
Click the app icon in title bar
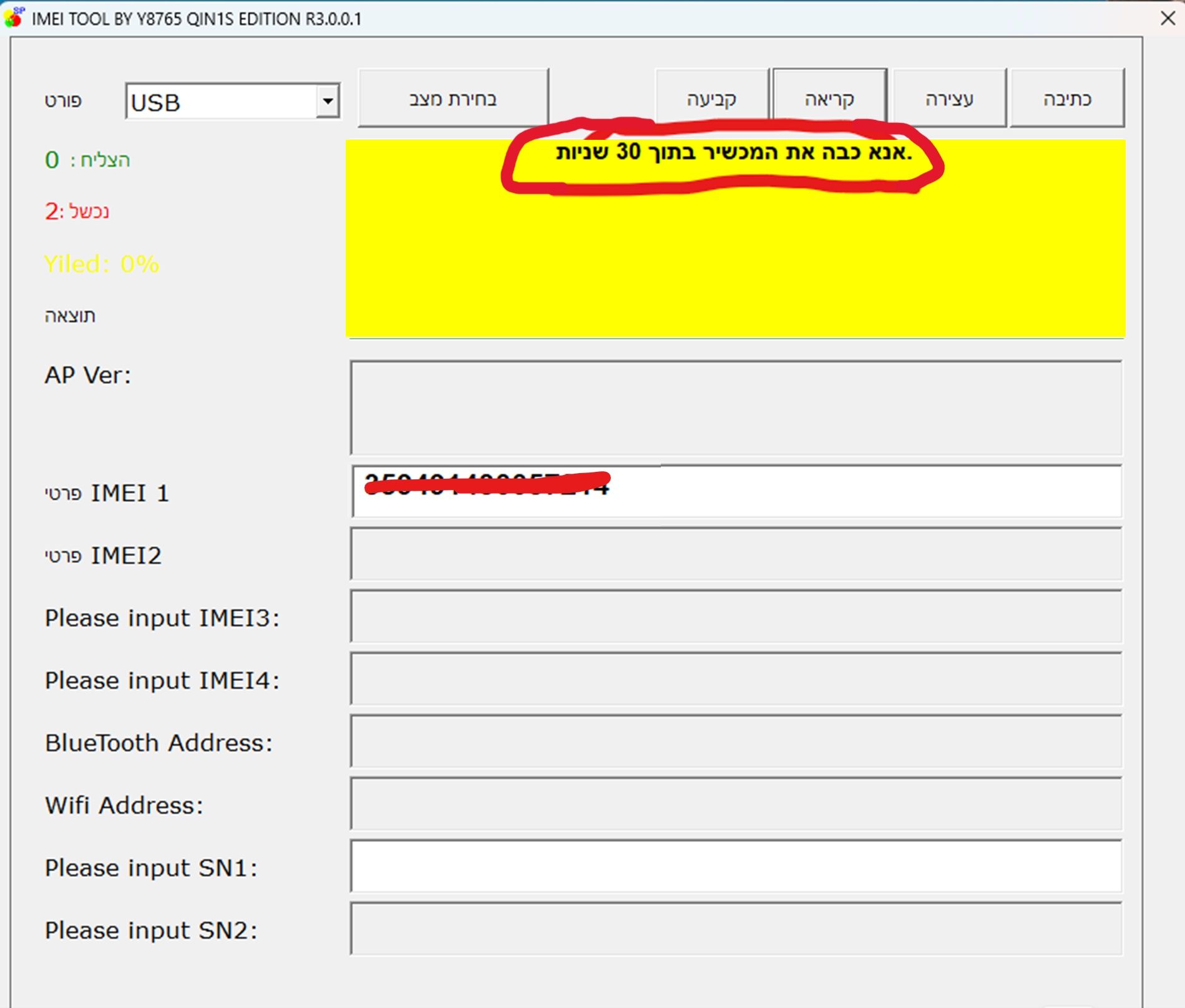(14, 17)
